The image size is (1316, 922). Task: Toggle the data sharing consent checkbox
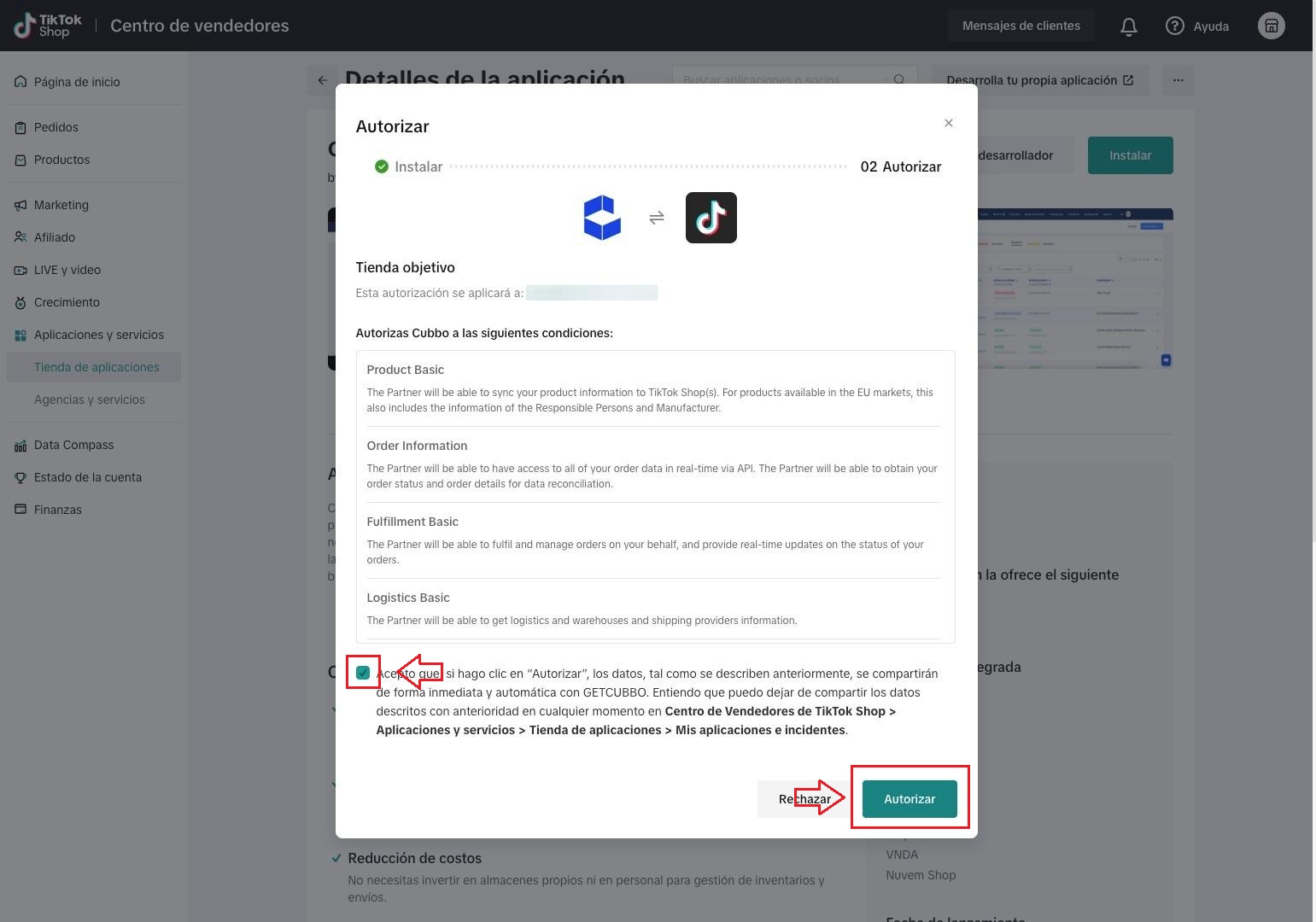[363, 673]
